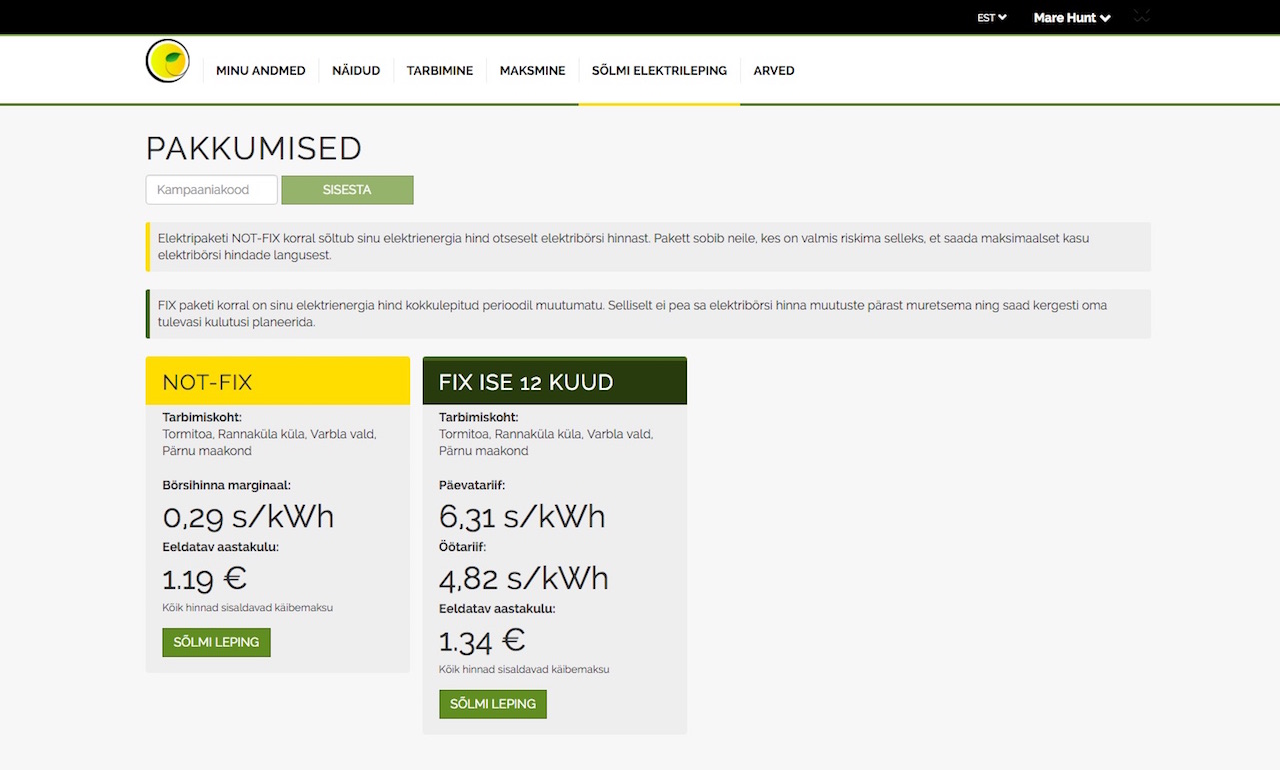Switch to the MAKSMINE tab
This screenshot has height=770, width=1280.
pos(532,70)
